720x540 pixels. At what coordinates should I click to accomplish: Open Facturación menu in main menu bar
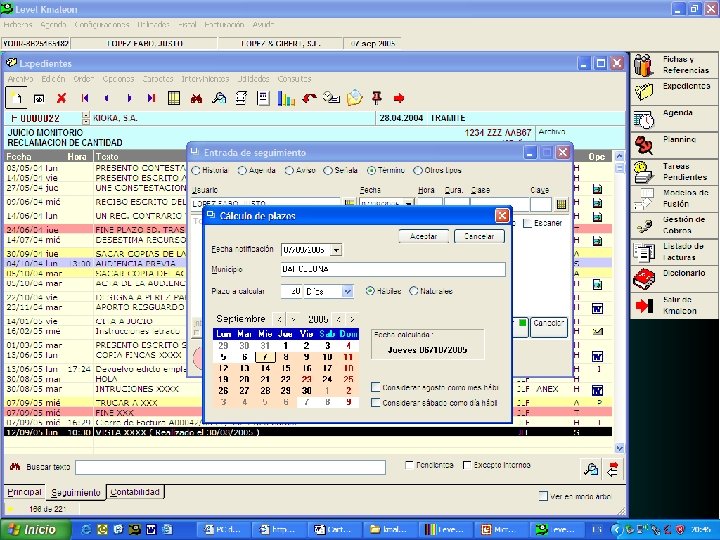pos(224,24)
